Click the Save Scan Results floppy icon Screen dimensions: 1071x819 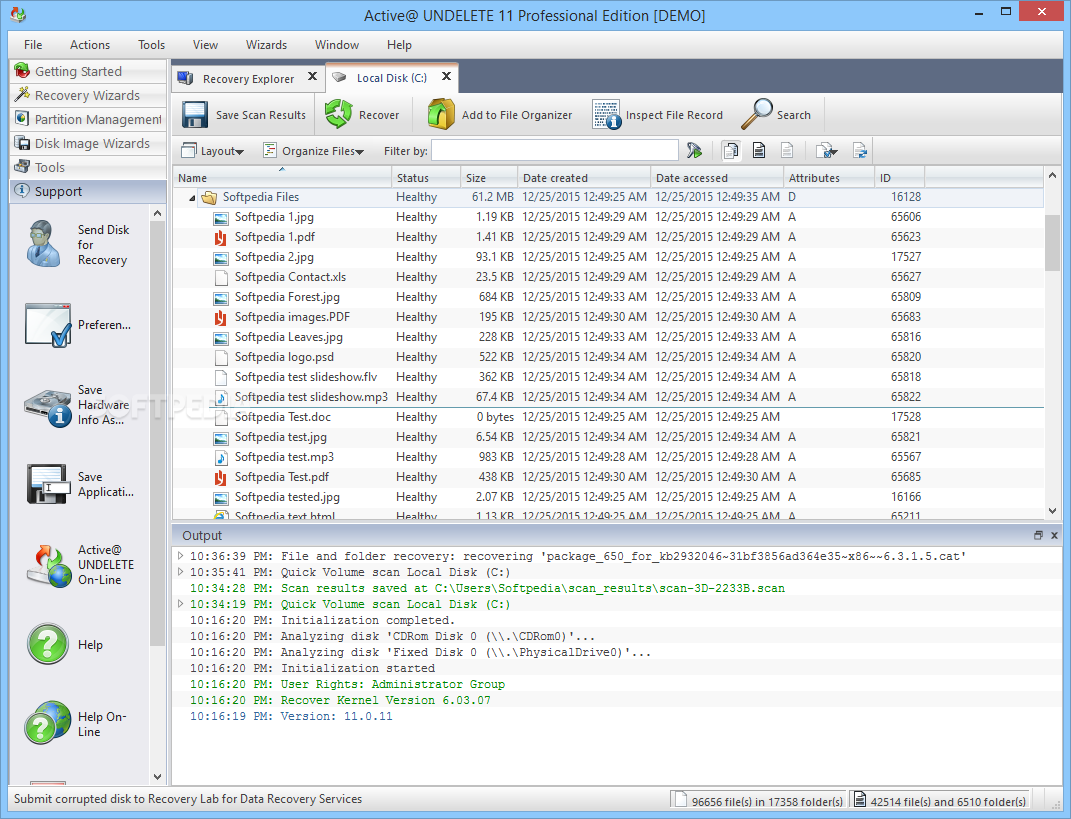point(195,115)
